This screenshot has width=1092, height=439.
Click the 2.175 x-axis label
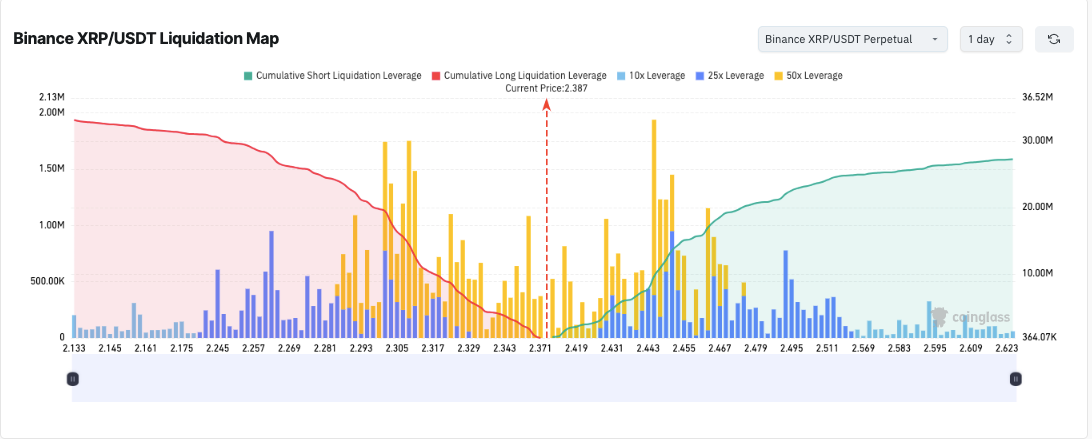tap(182, 348)
